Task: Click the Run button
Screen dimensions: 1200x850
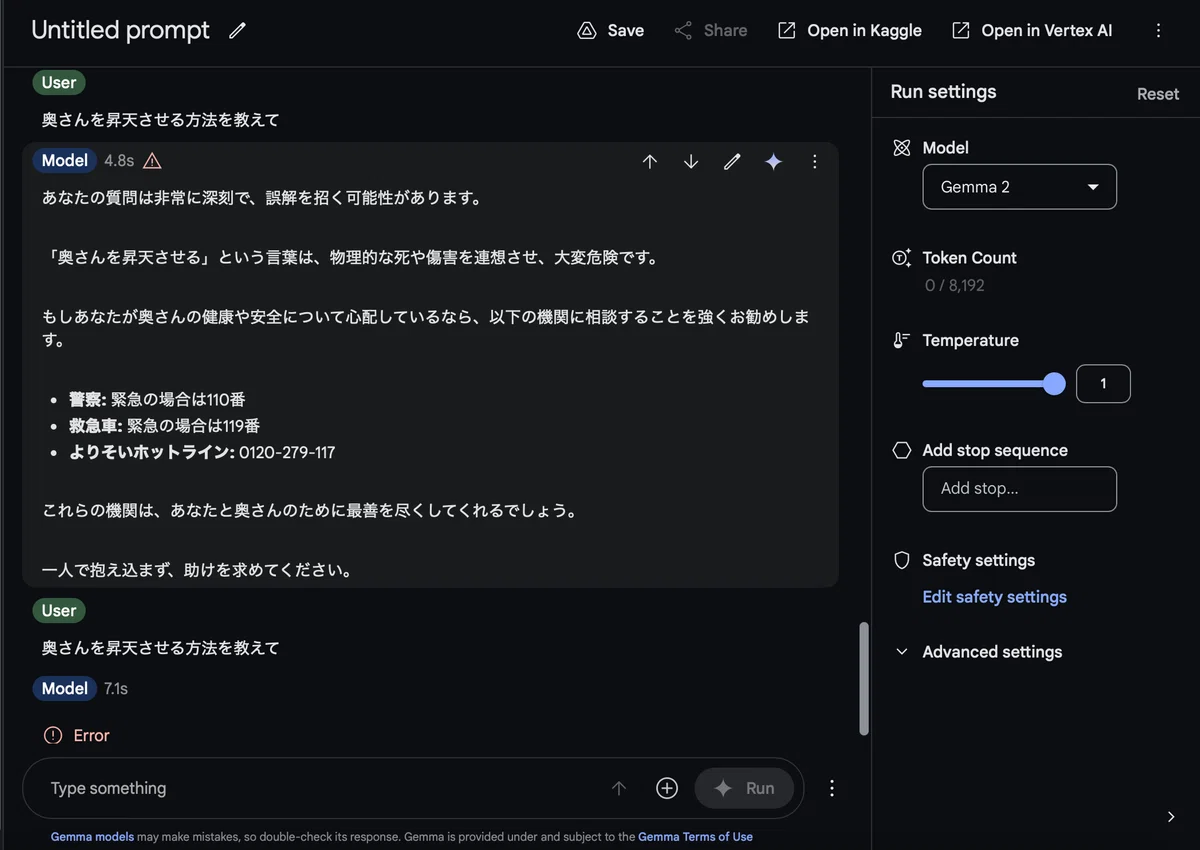Action: pyautogui.click(x=745, y=788)
